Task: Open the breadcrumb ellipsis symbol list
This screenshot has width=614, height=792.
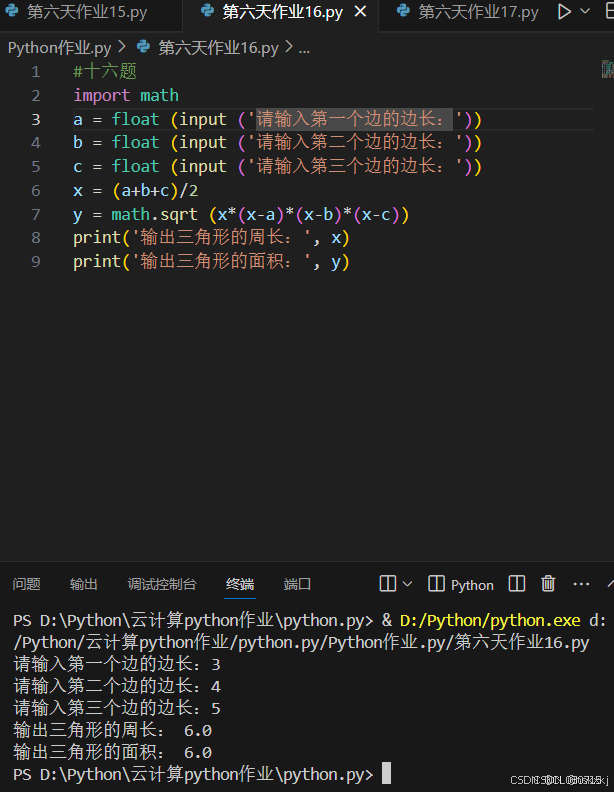Action: 304,49
